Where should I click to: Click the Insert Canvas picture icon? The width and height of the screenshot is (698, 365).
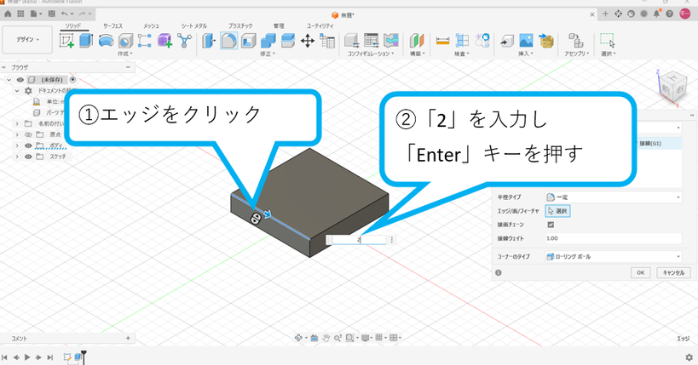point(526,41)
